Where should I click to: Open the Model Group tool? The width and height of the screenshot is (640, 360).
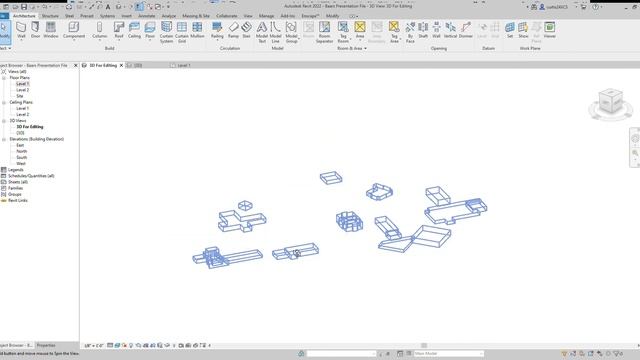pyautogui.click(x=291, y=32)
